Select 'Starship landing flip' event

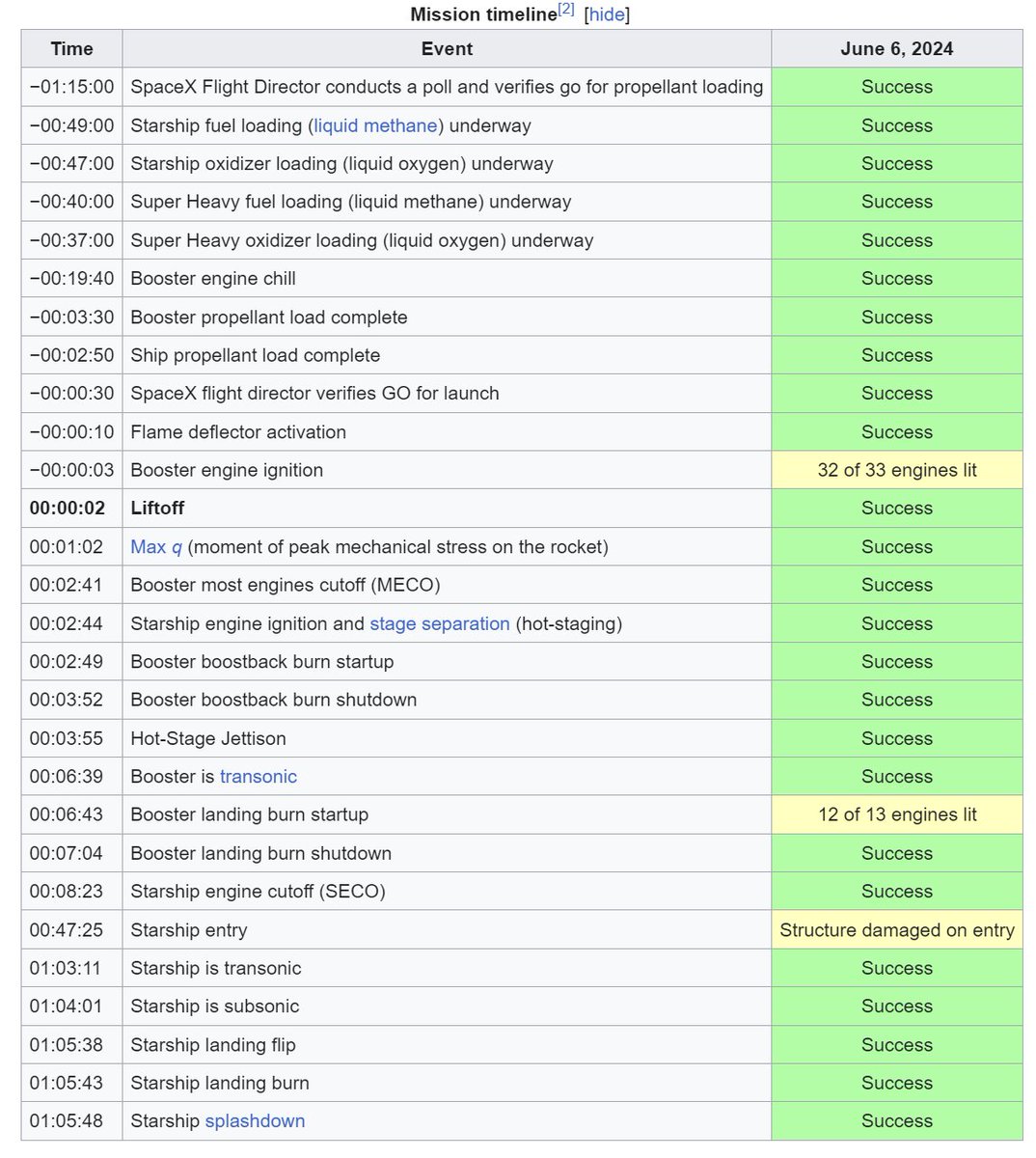(x=213, y=1045)
